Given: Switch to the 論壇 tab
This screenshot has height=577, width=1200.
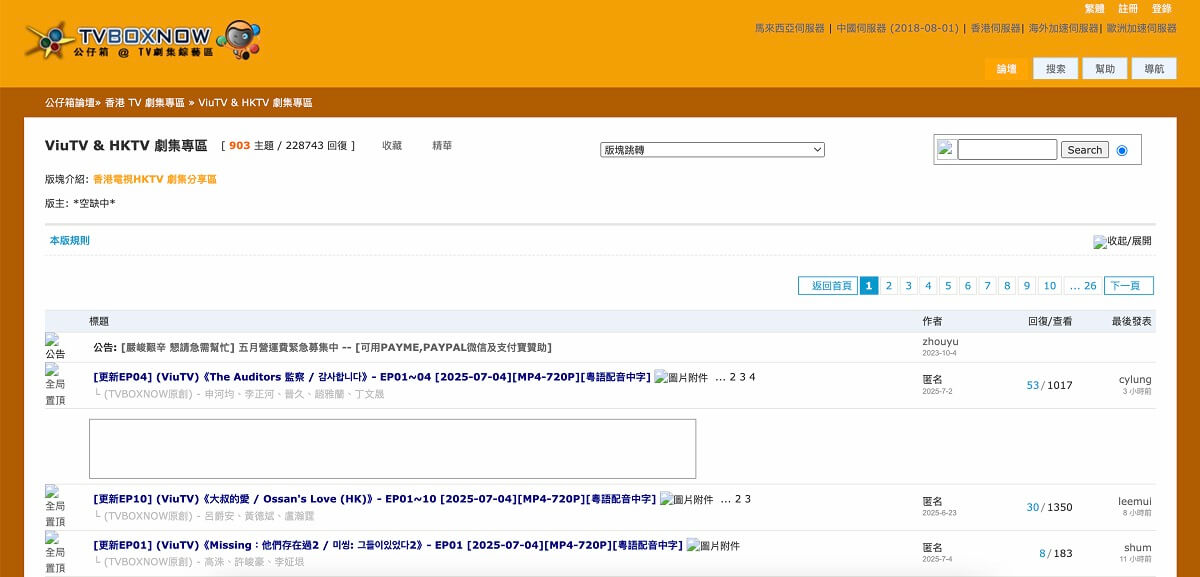Looking at the screenshot, I should [x=1007, y=69].
